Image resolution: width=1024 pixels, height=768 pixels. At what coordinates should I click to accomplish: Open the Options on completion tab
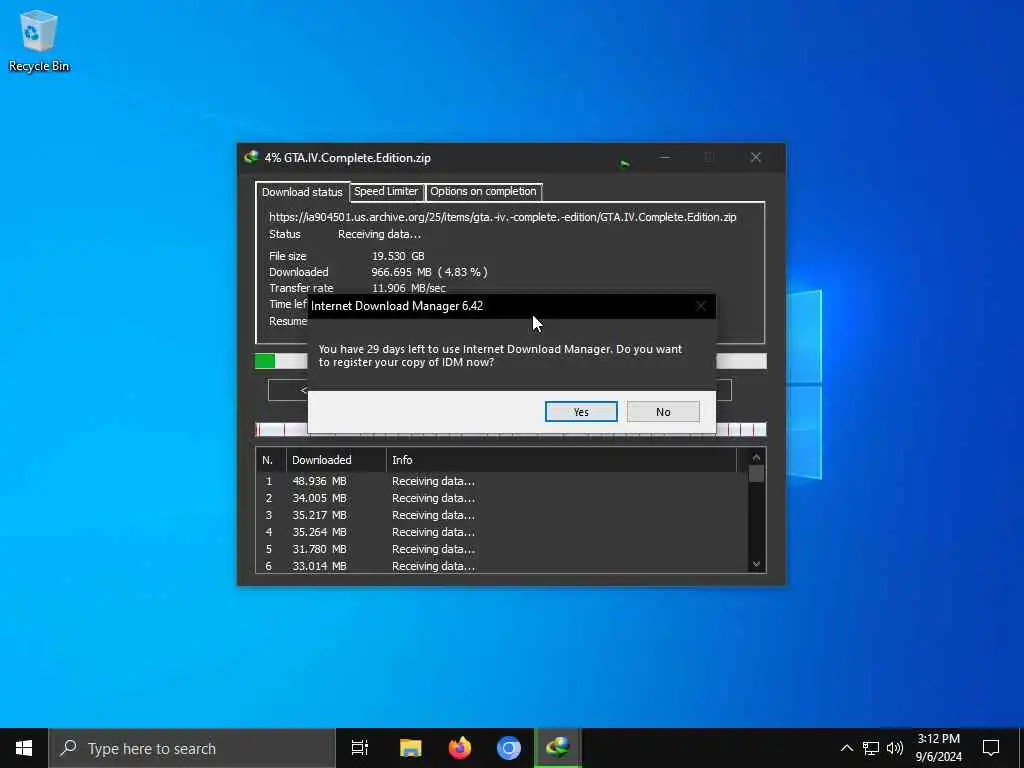[483, 191]
